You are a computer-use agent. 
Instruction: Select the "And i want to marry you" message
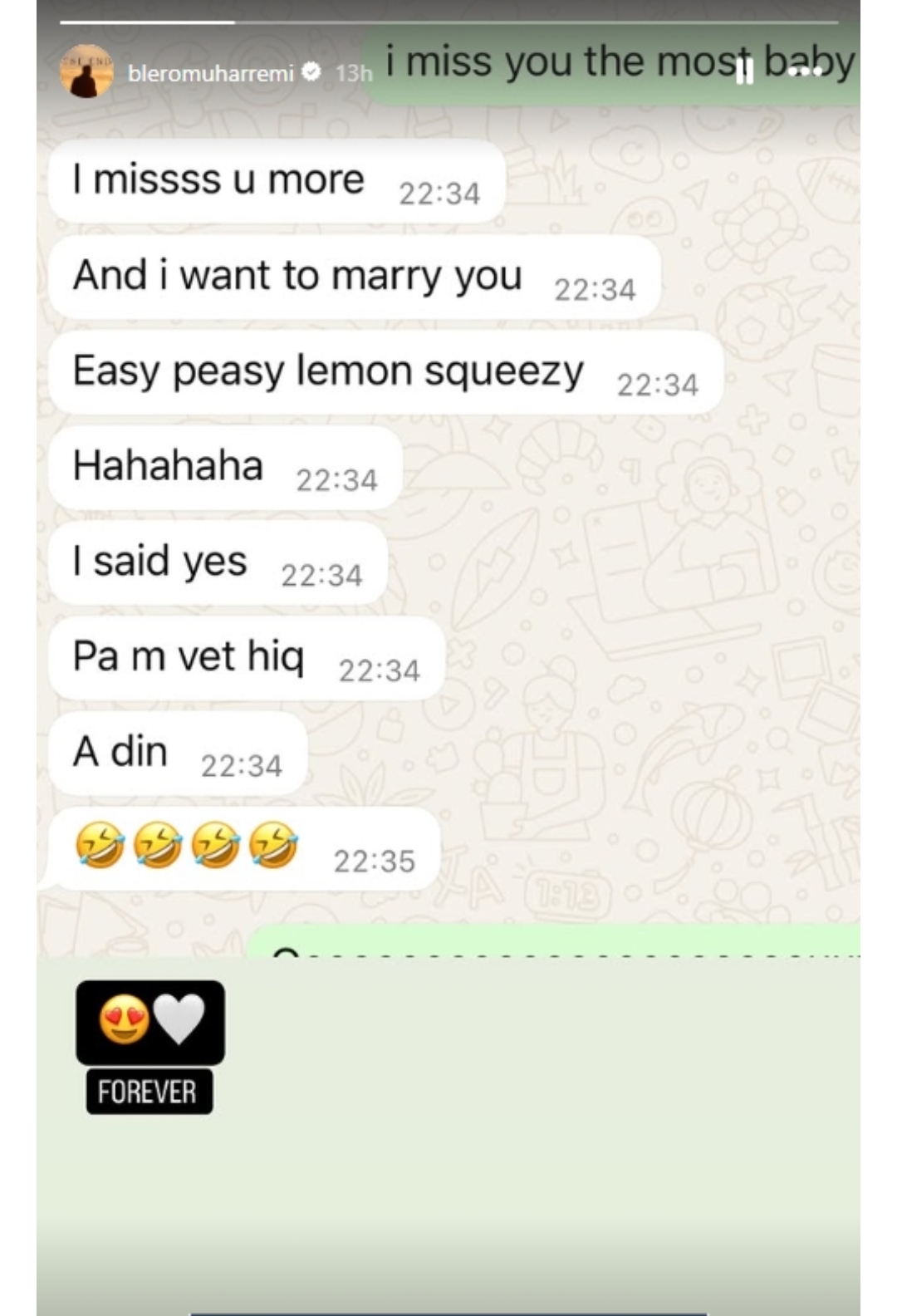click(355, 277)
